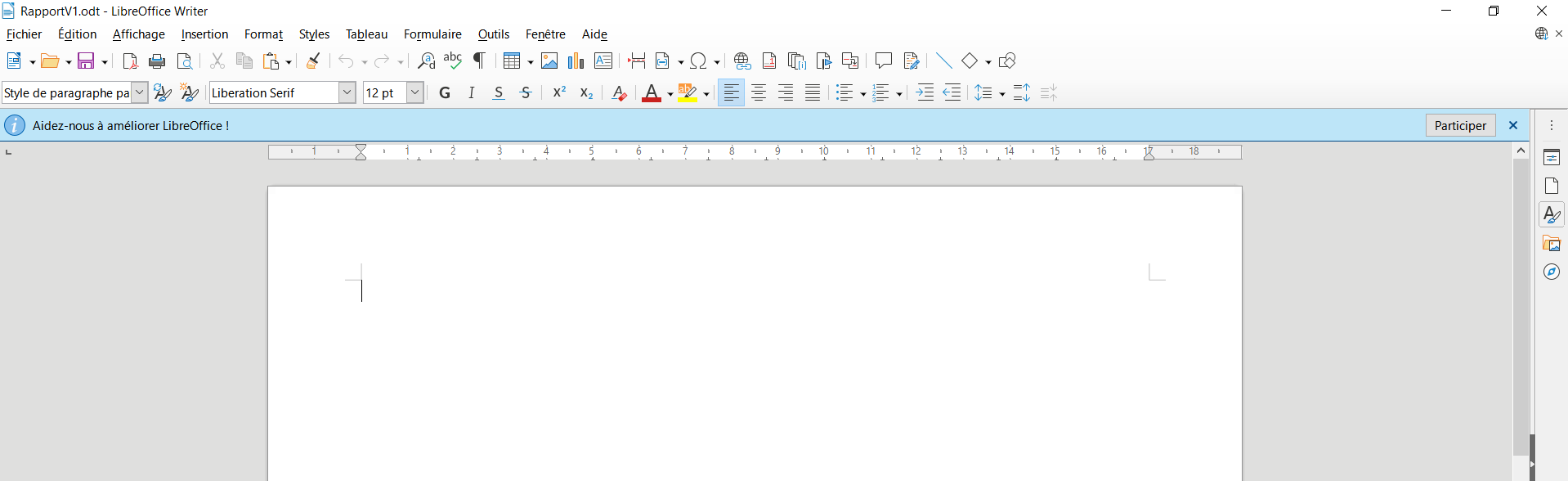Insert a chart

[x=576, y=61]
